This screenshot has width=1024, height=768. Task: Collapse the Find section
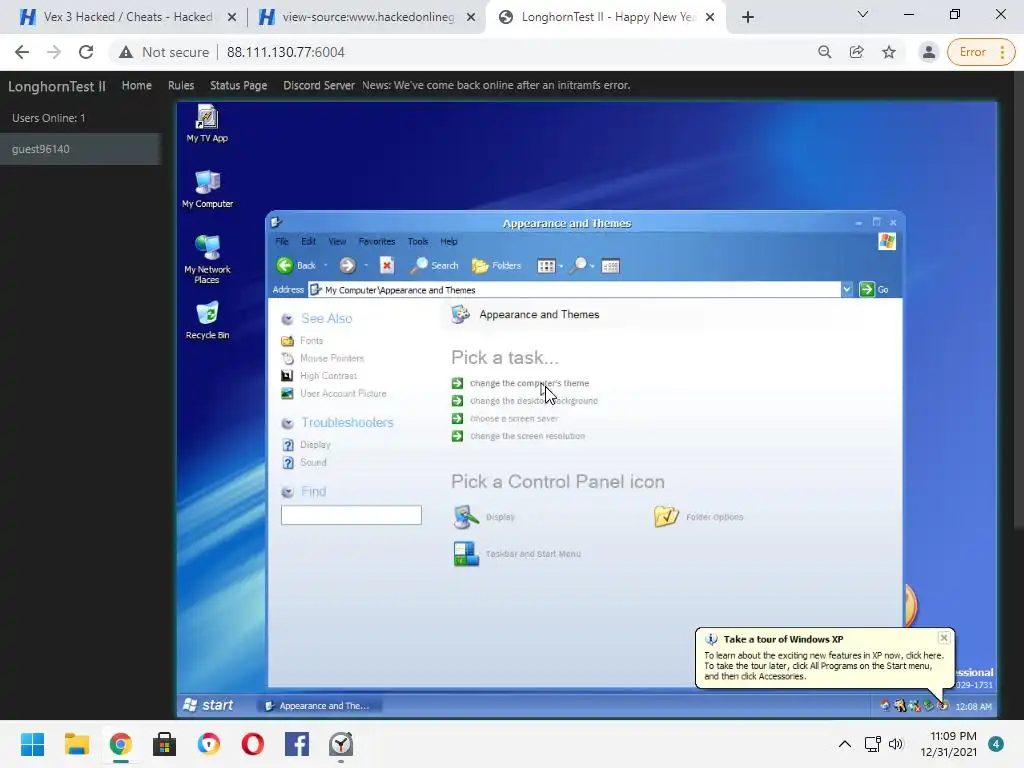pos(287,492)
